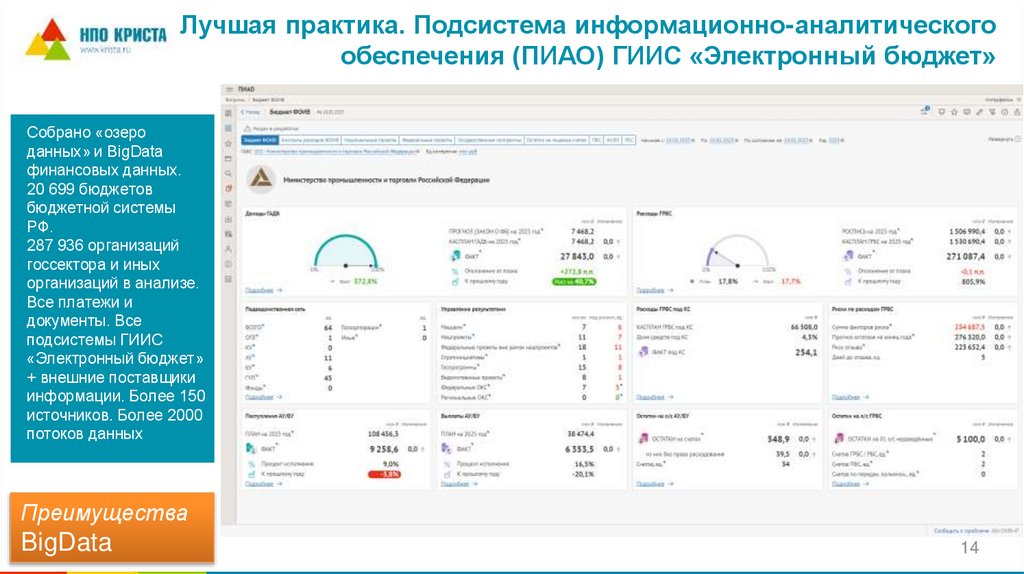Click the pencil edit icon in top-right toolbar
This screenshot has height=574, width=1024.
979,112
